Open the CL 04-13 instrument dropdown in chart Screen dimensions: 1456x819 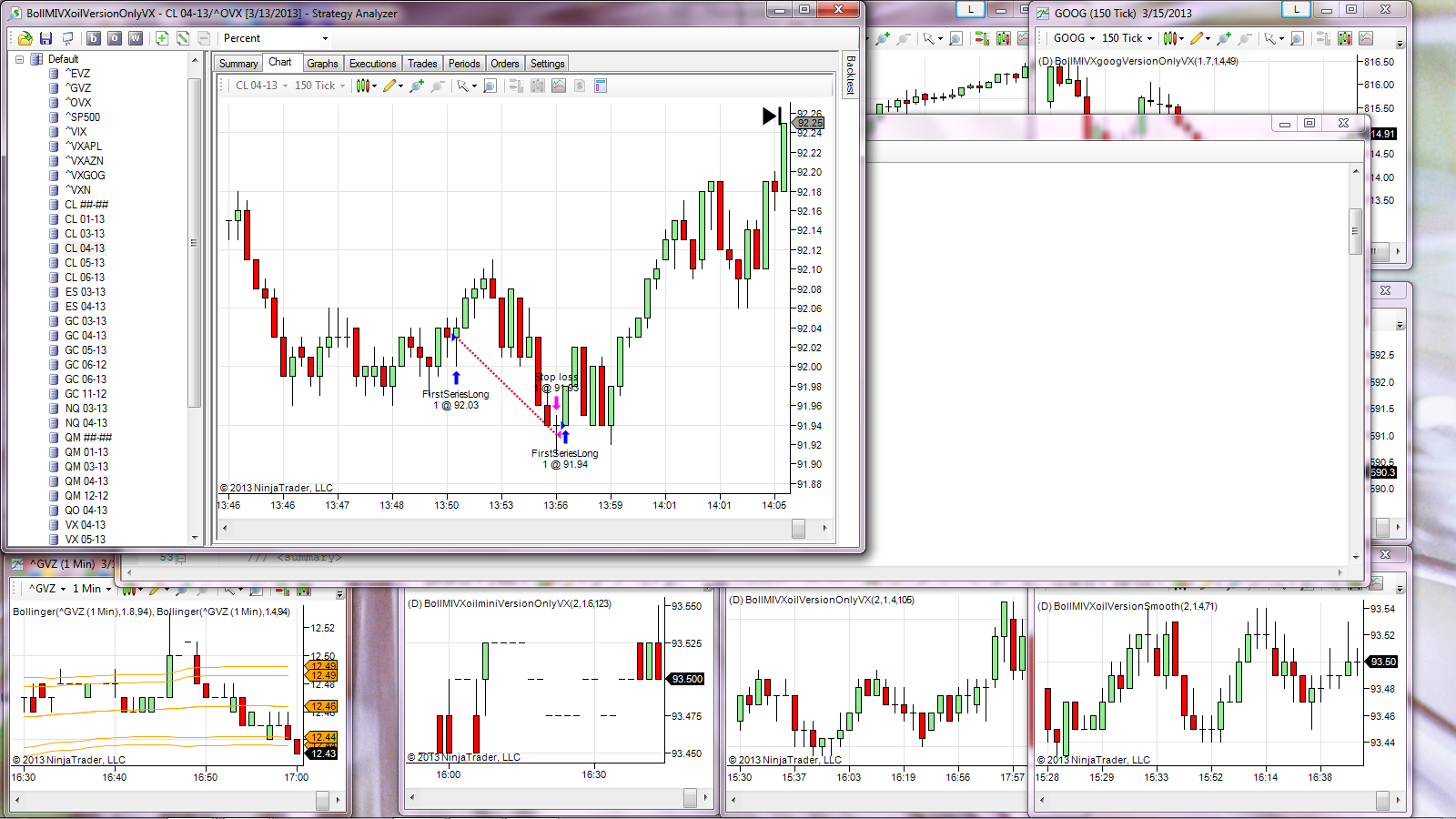click(261, 86)
